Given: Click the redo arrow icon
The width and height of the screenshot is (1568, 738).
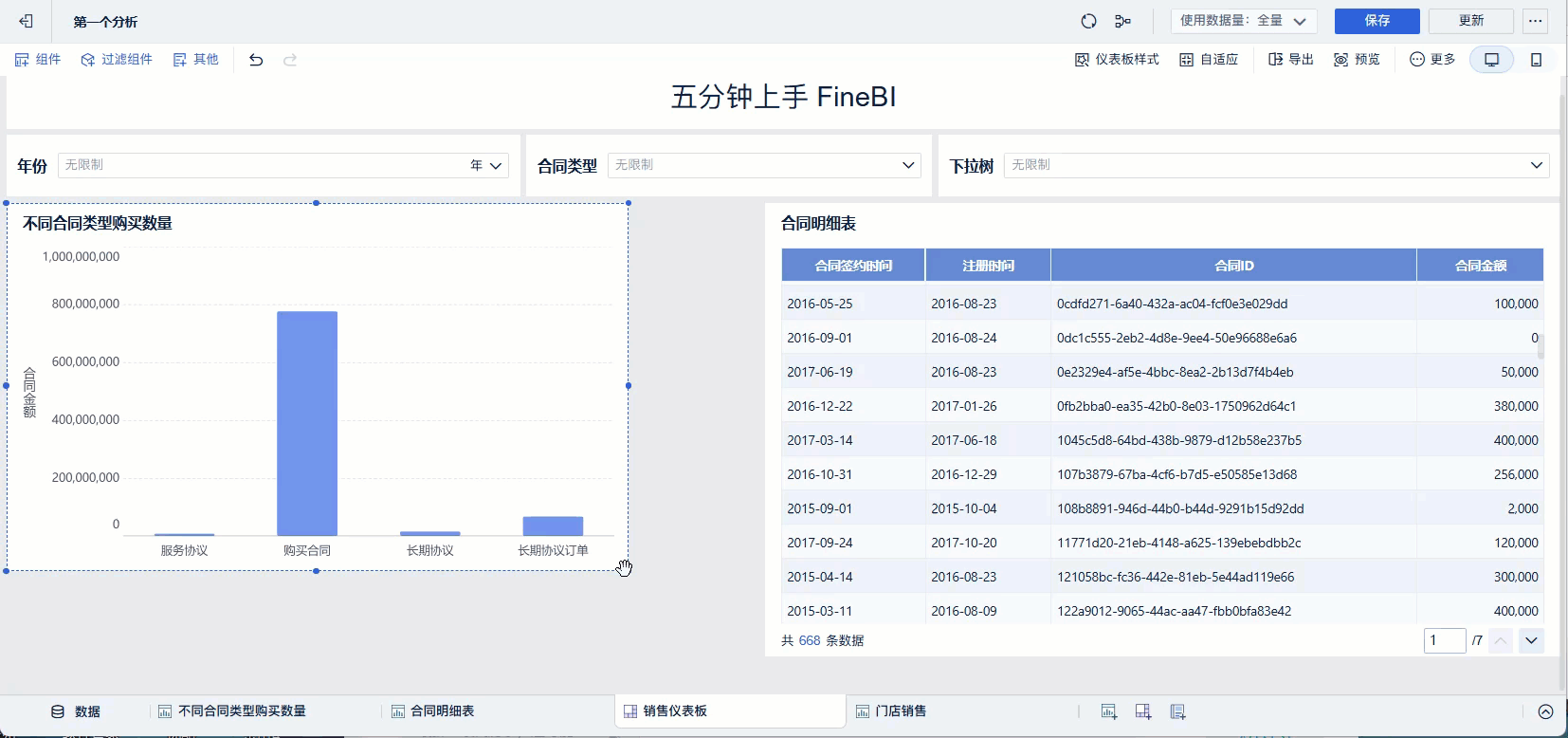Looking at the screenshot, I should [x=290, y=60].
